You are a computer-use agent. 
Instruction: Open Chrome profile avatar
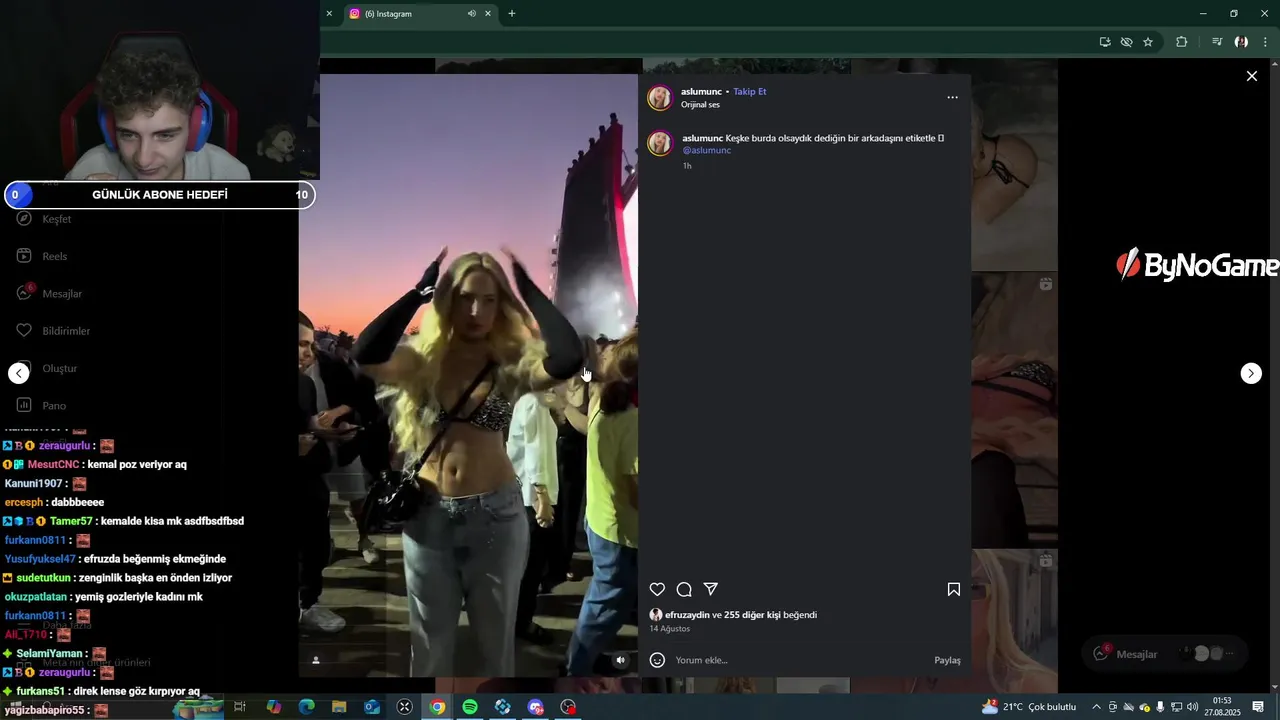click(x=1241, y=42)
